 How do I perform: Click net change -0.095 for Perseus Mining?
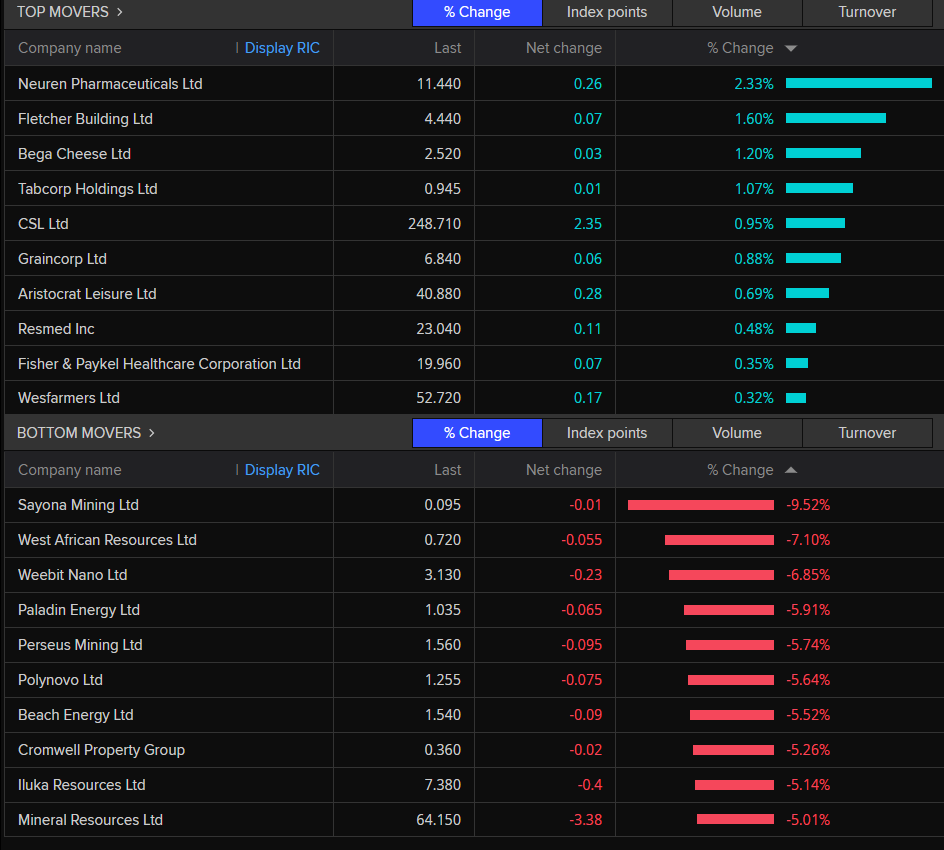point(582,645)
